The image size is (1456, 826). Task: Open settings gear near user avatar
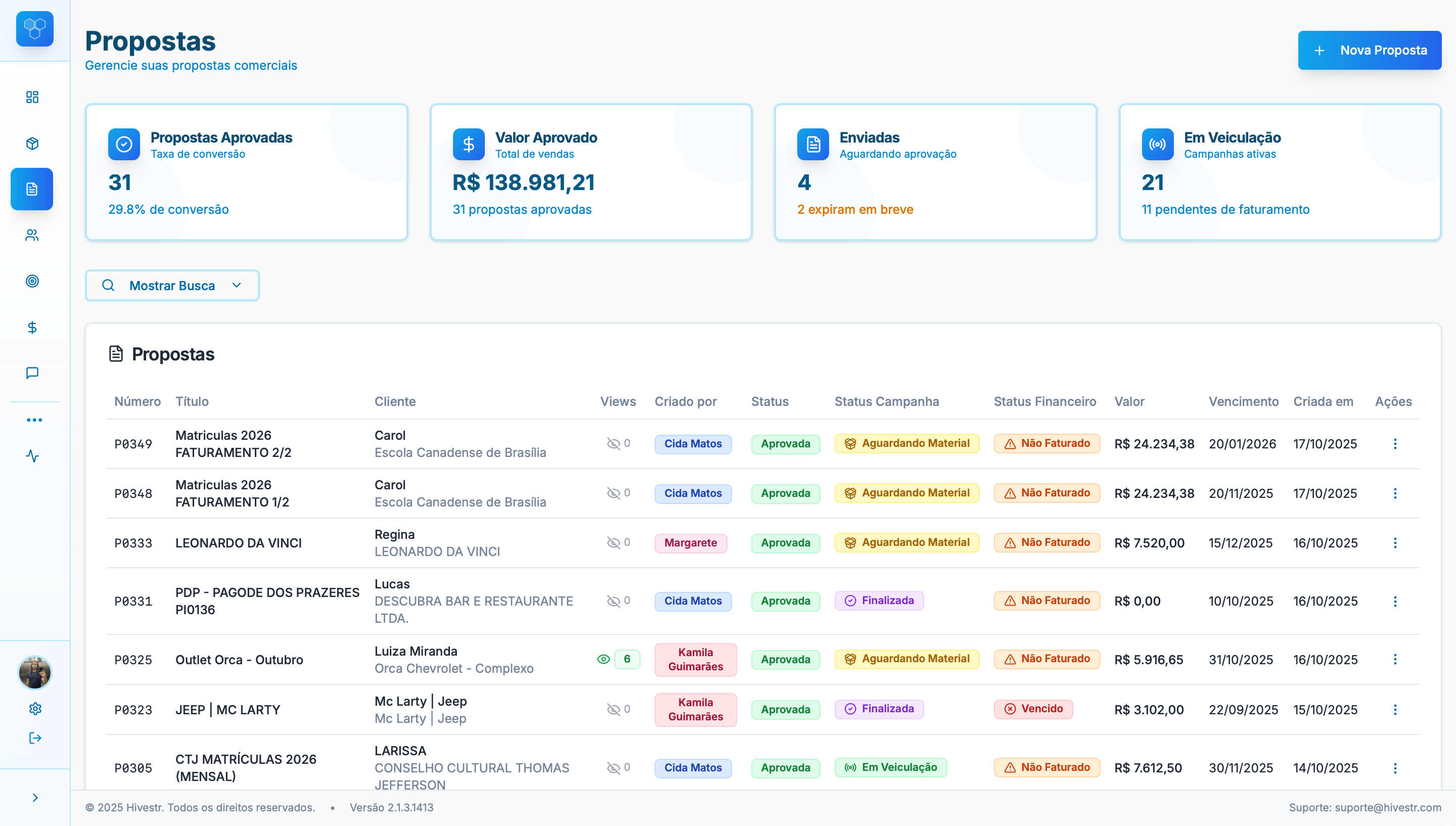[x=35, y=709]
